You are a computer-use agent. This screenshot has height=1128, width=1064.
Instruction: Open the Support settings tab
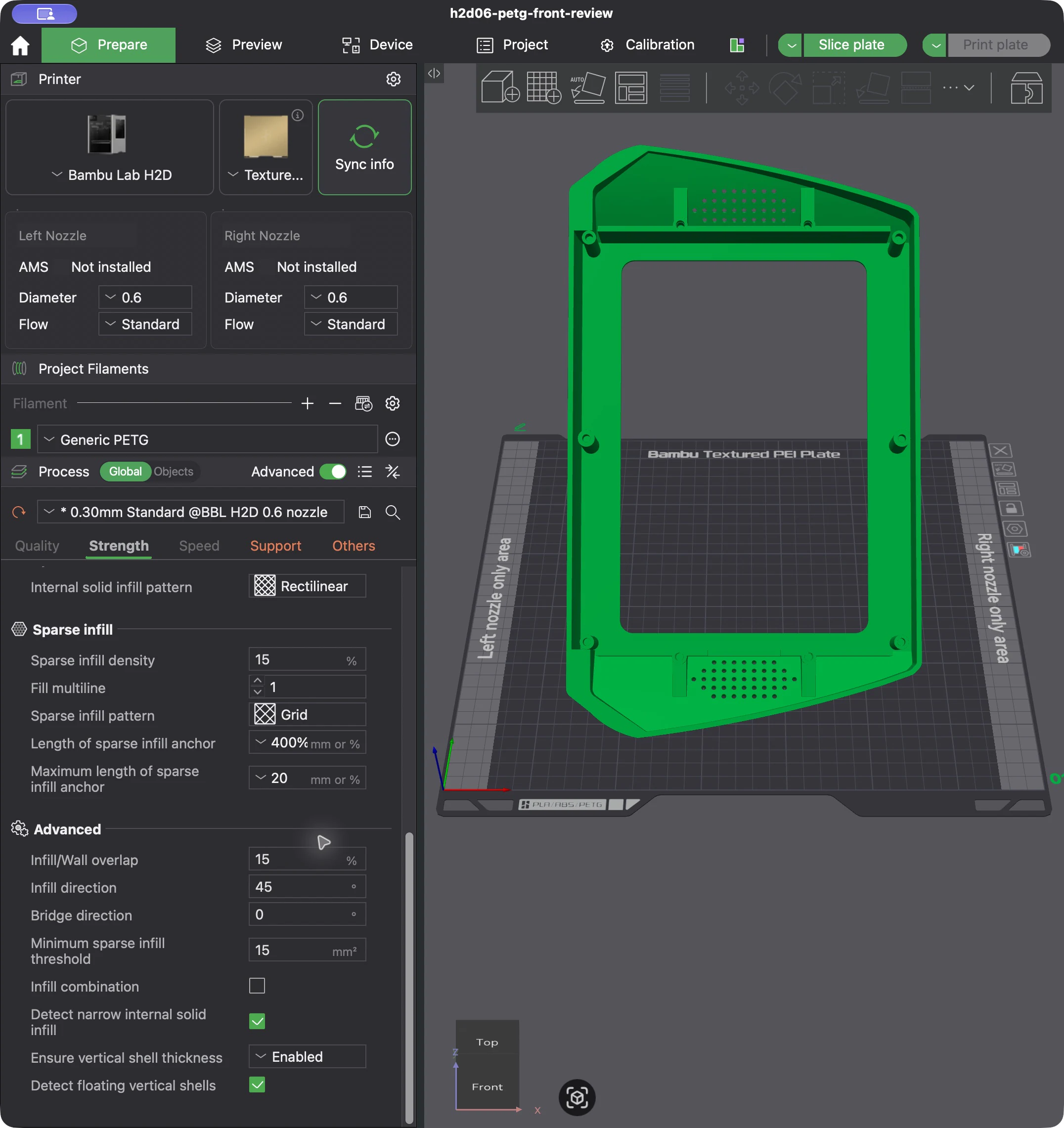[x=276, y=546]
